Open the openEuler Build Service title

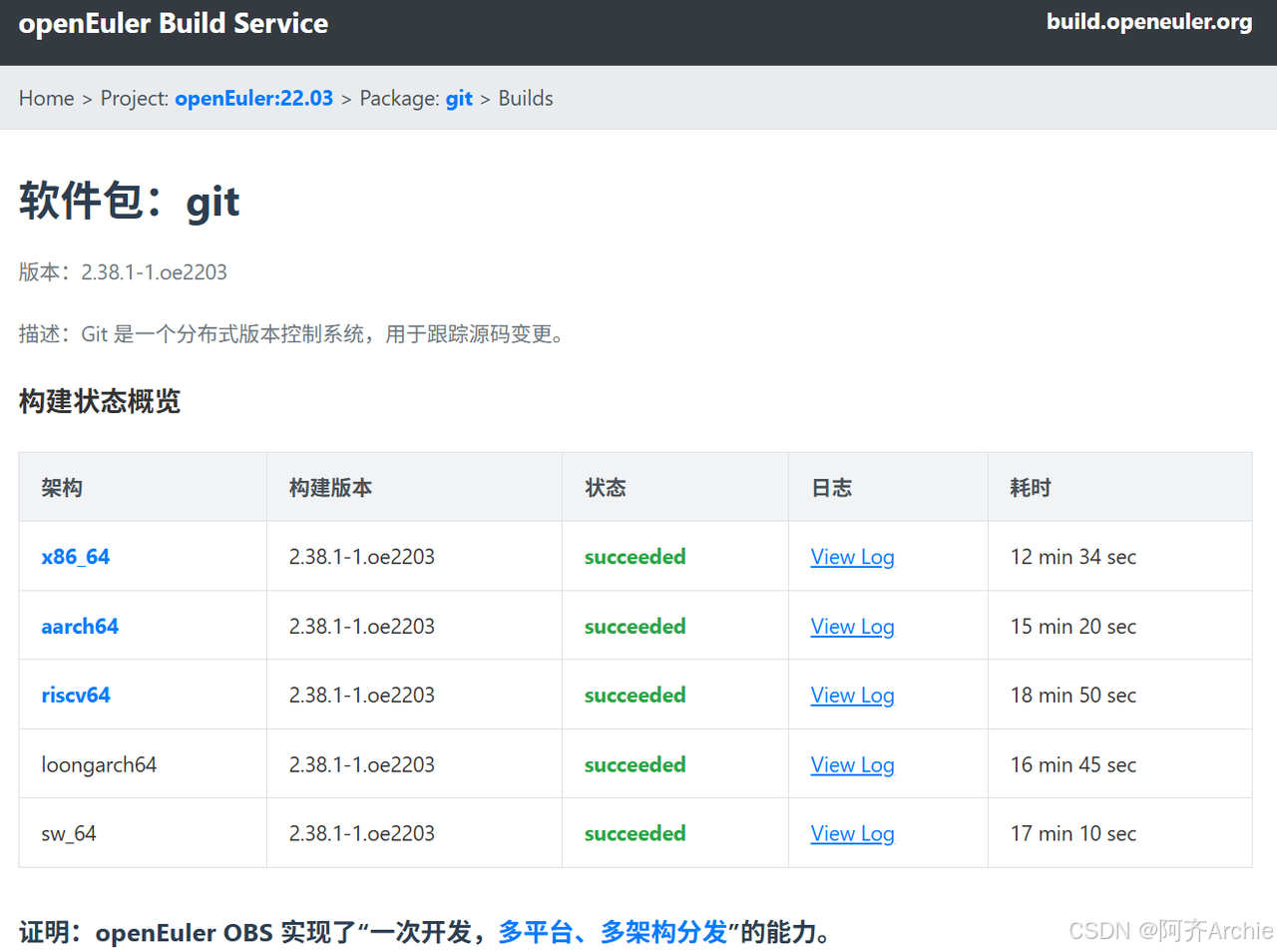(x=174, y=23)
